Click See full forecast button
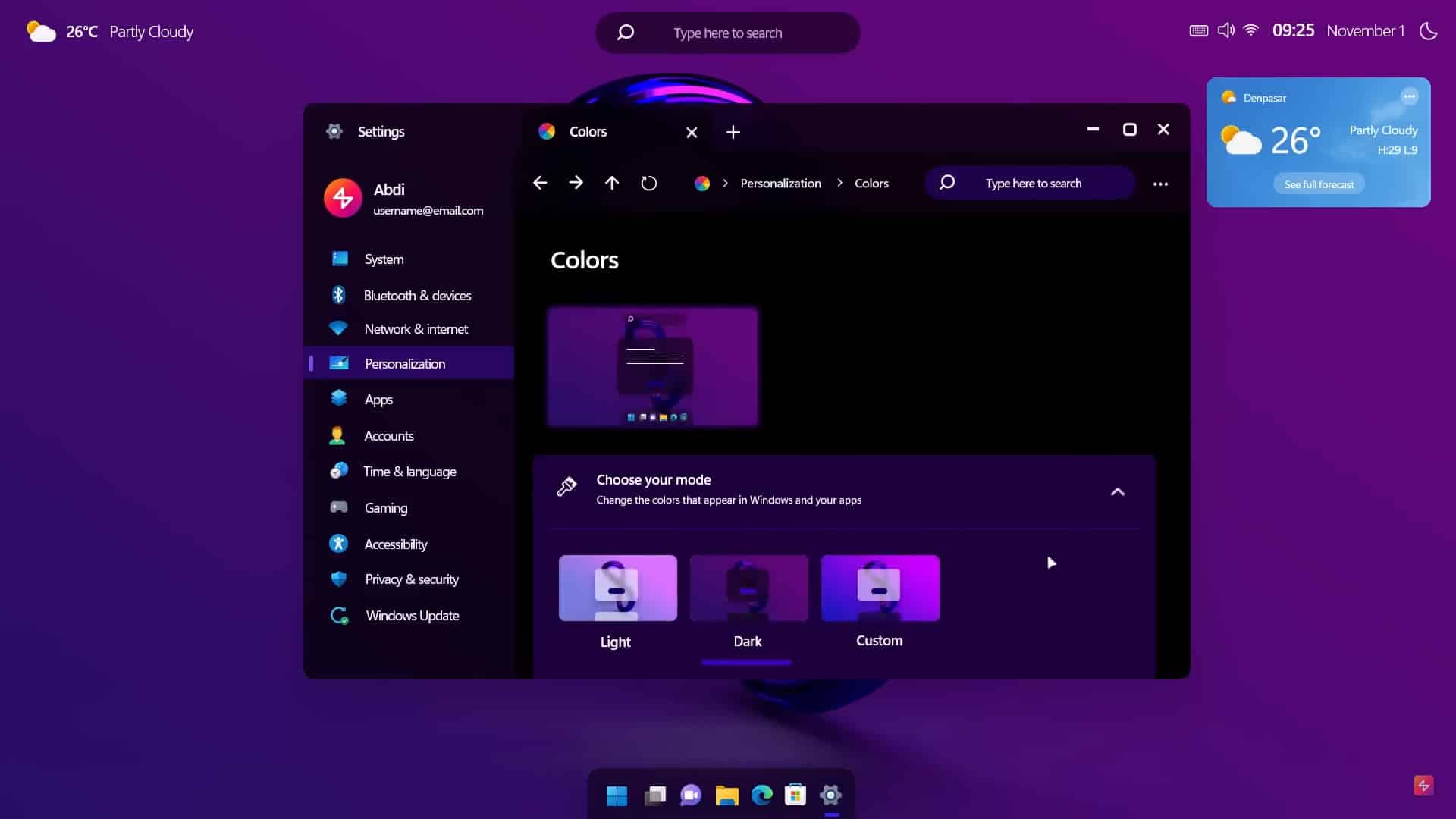Screen dimensions: 1456x819 (x=1319, y=183)
